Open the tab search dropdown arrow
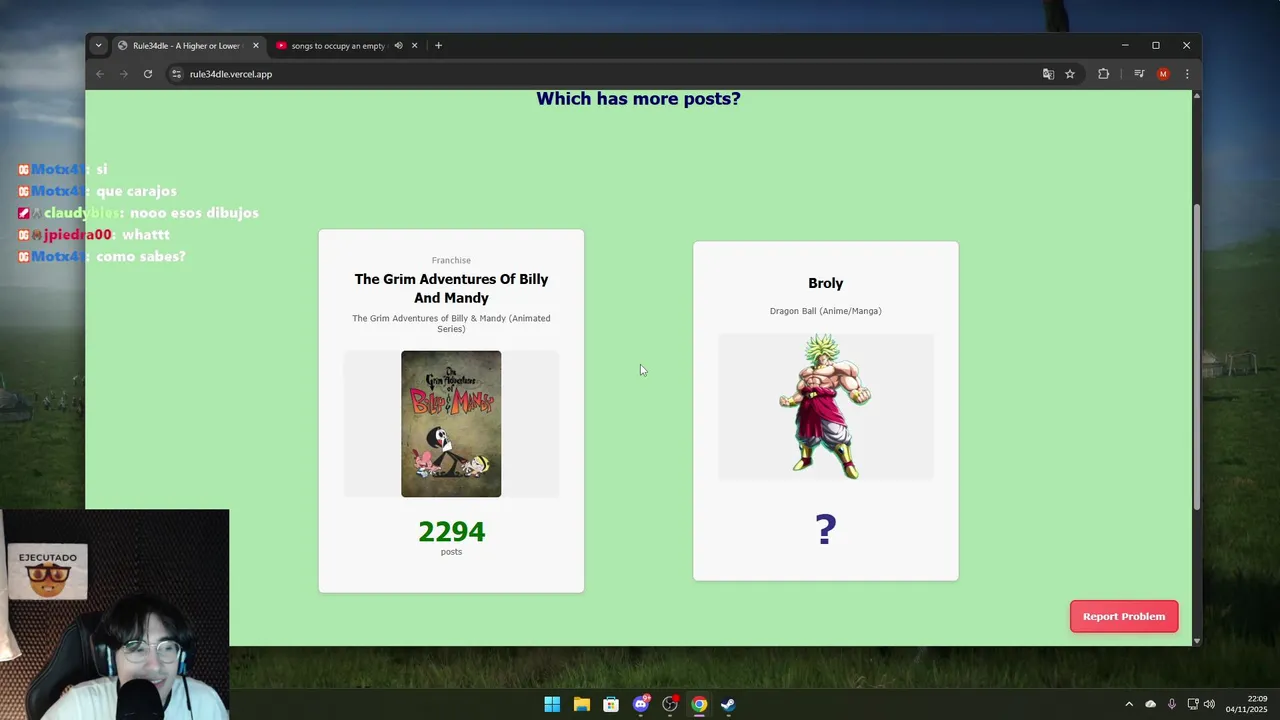Screen dimensions: 1280x720 (x=98, y=45)
